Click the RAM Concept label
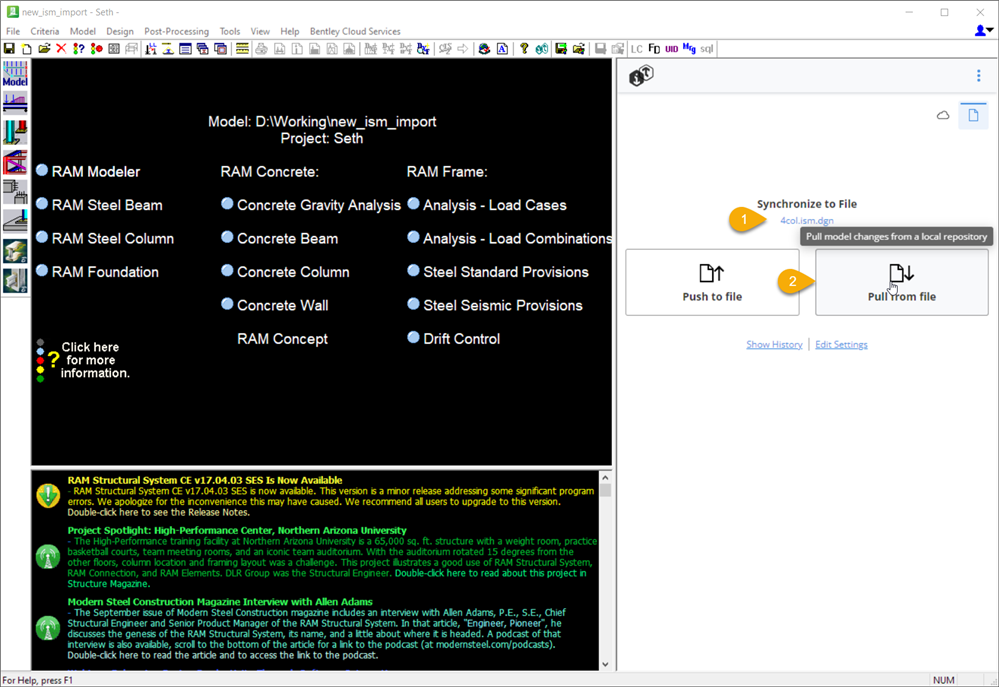999x687 pixels. pos(282,339)
